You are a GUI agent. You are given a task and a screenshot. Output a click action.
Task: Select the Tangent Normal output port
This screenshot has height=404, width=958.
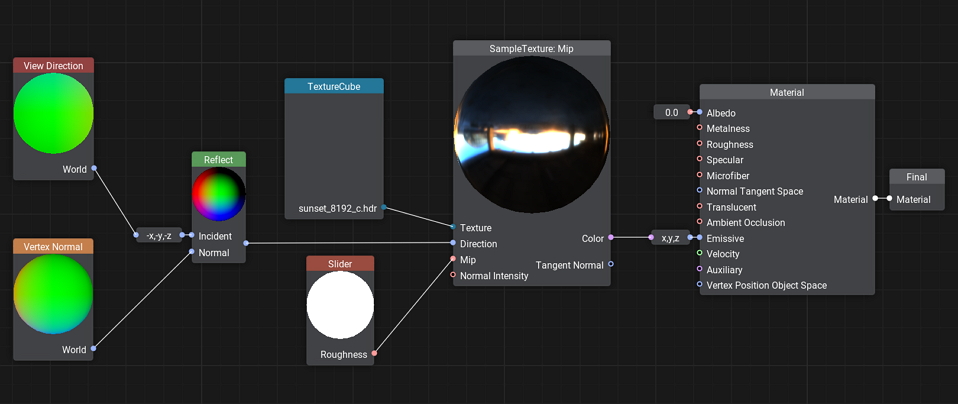(610, 265)
